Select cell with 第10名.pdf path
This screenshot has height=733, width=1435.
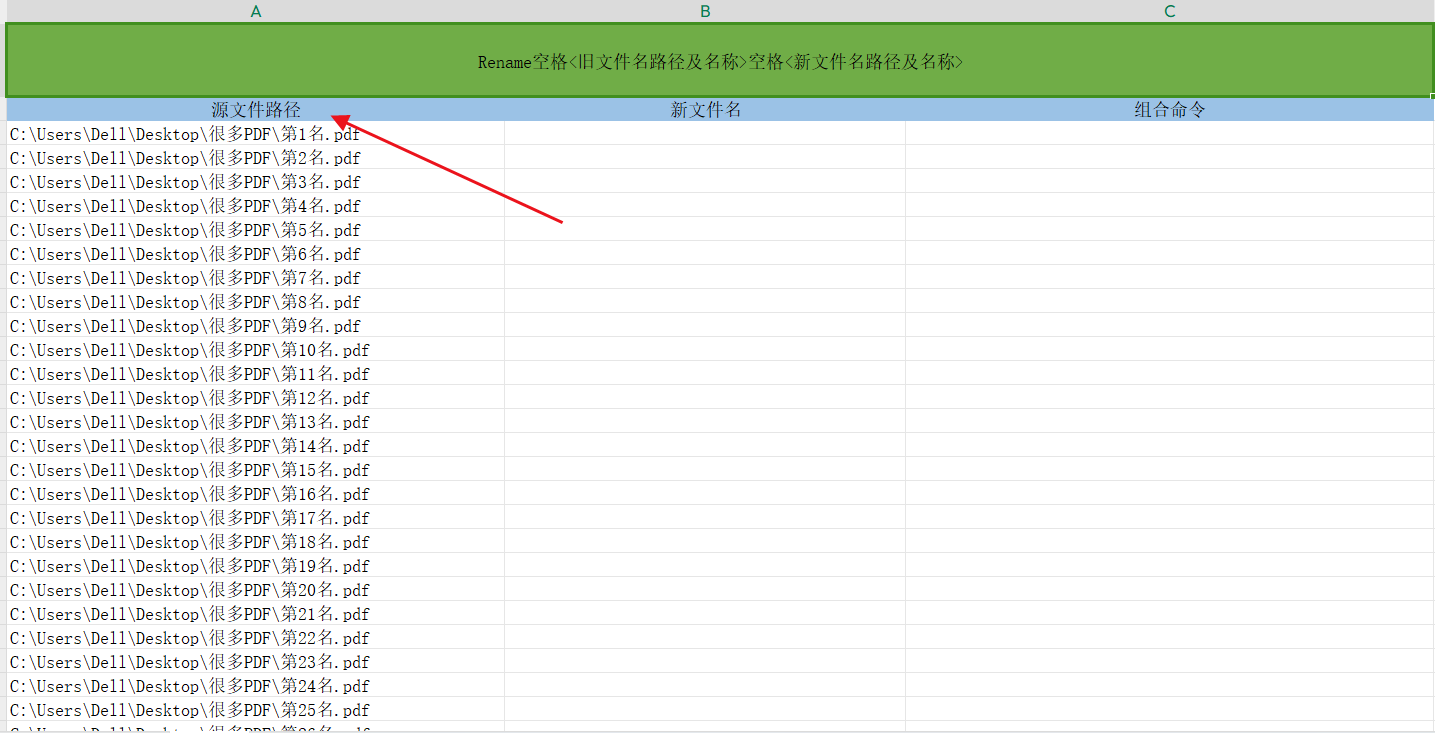click(256, 349)
